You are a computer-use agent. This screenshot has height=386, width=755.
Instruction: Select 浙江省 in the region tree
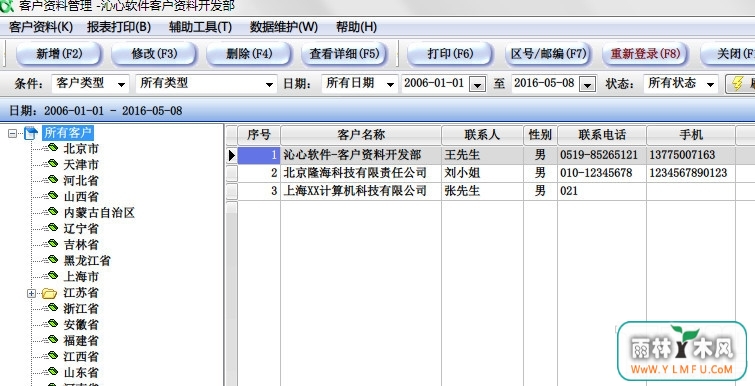[81, 308]
